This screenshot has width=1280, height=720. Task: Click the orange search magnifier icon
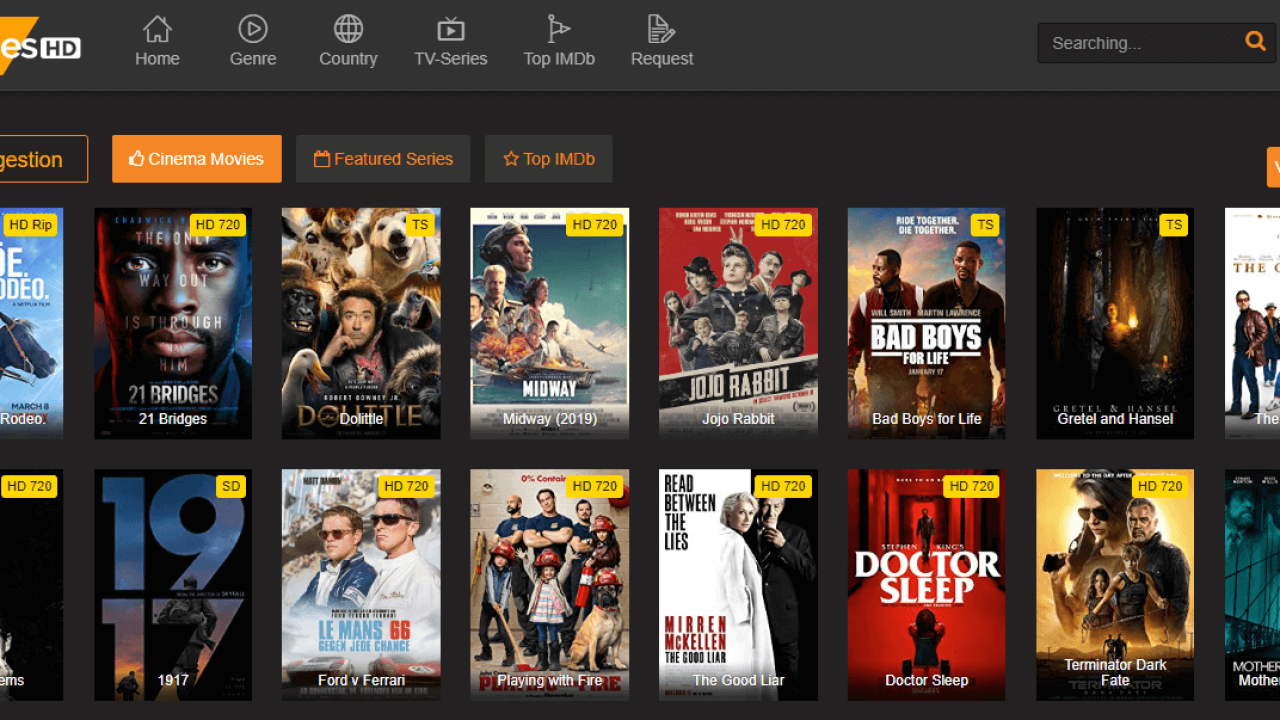click(1255, 42)
